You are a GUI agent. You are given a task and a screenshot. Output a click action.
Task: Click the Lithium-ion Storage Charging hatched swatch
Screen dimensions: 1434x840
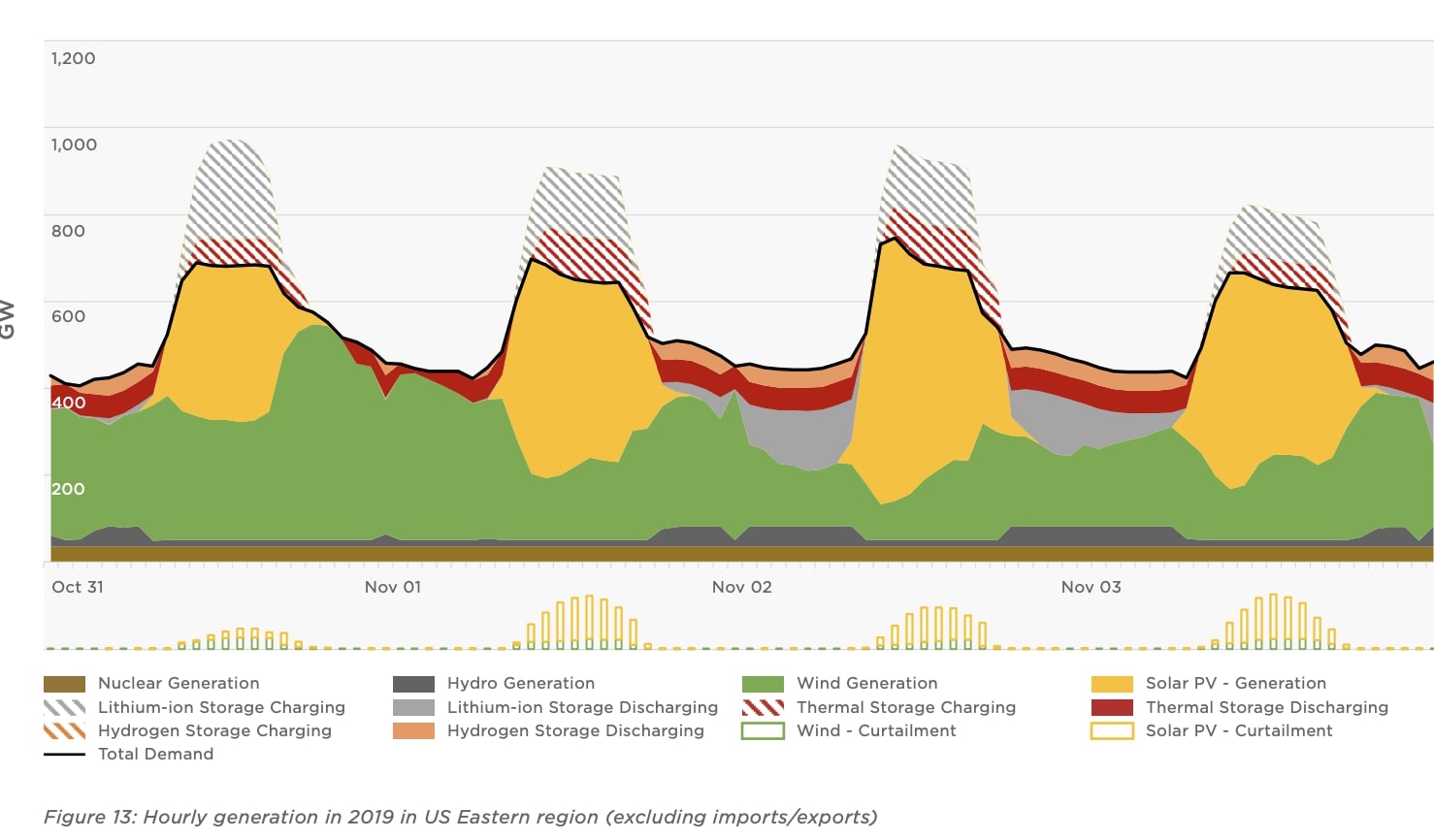pos(64,707)
